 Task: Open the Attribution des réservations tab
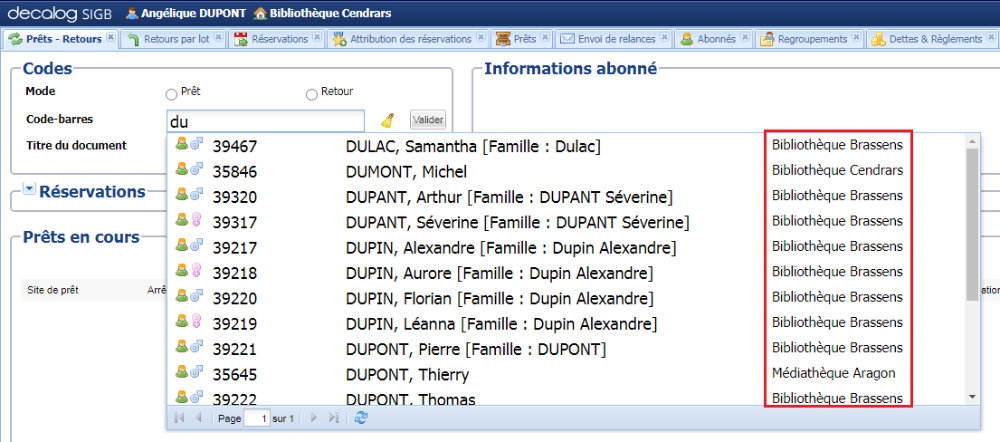point(411,39)
